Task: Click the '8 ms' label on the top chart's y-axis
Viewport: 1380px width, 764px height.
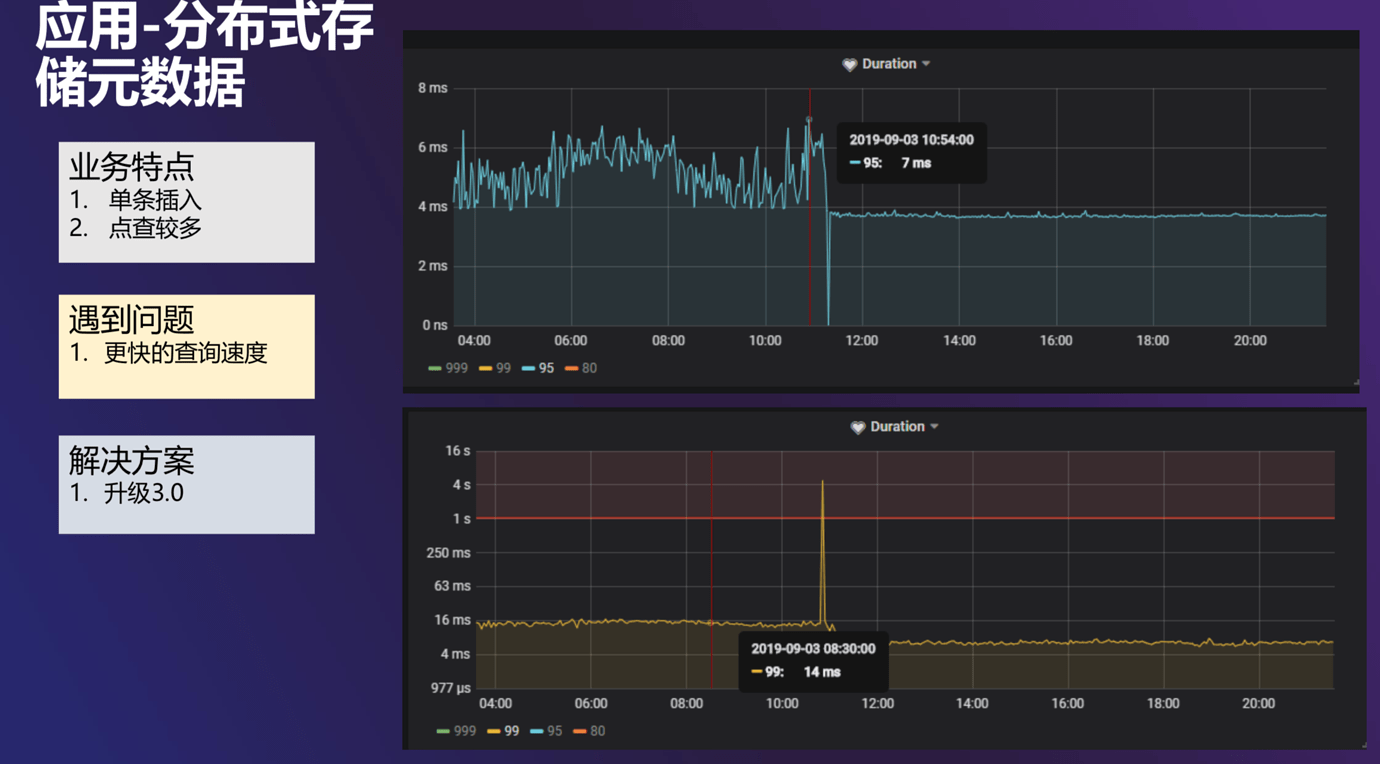Action: click(433, 88)
